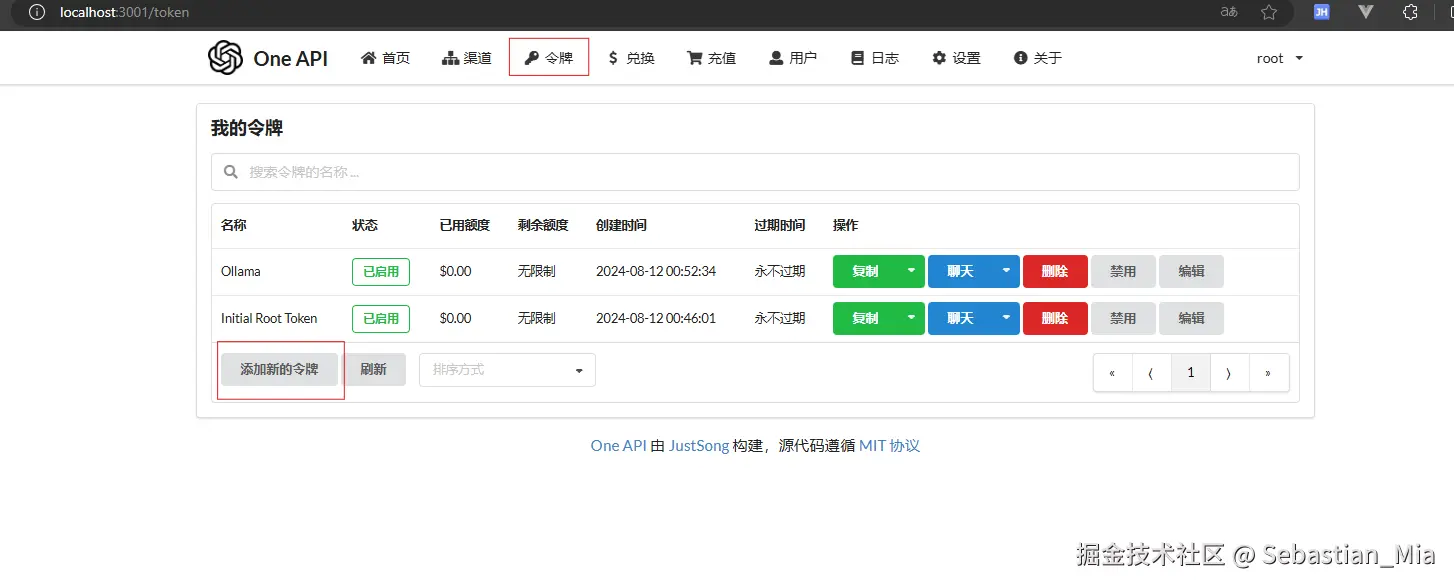The width and height of the screenshot is (1454, 587).
Task: Delete the Ollama token with 删除
Action: click(x=1055, y=271)
